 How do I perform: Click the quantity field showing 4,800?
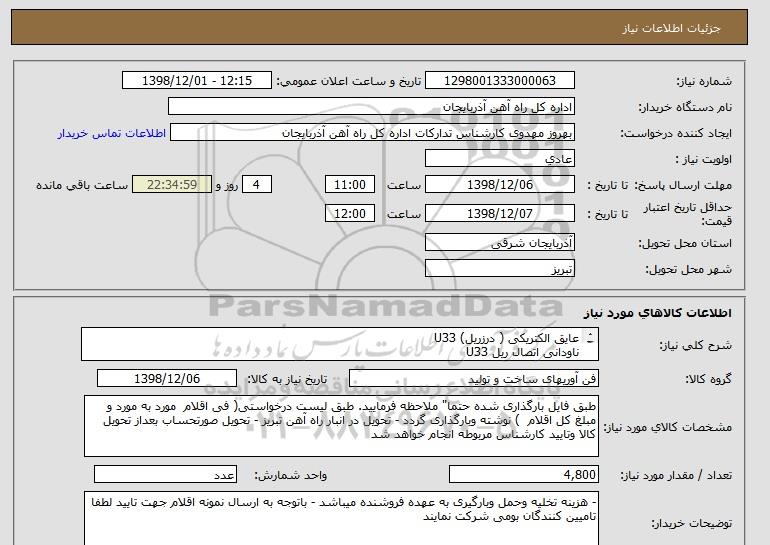point(524,475)
